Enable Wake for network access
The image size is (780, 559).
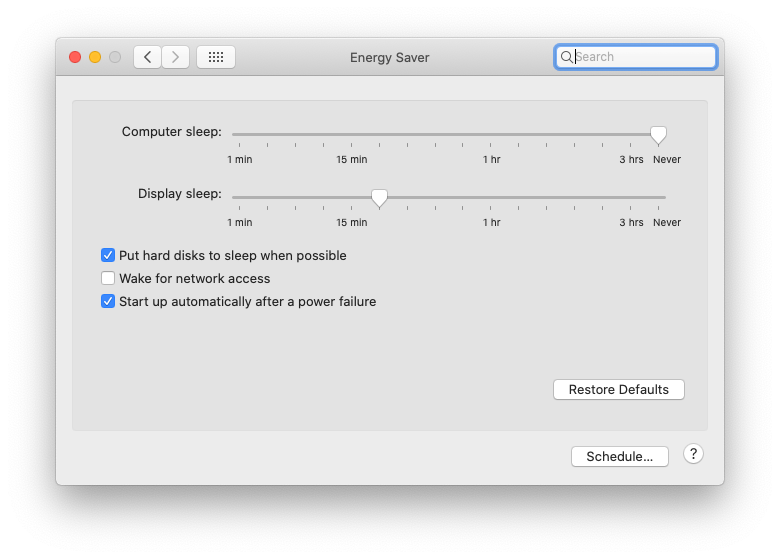tap(108, 278)
